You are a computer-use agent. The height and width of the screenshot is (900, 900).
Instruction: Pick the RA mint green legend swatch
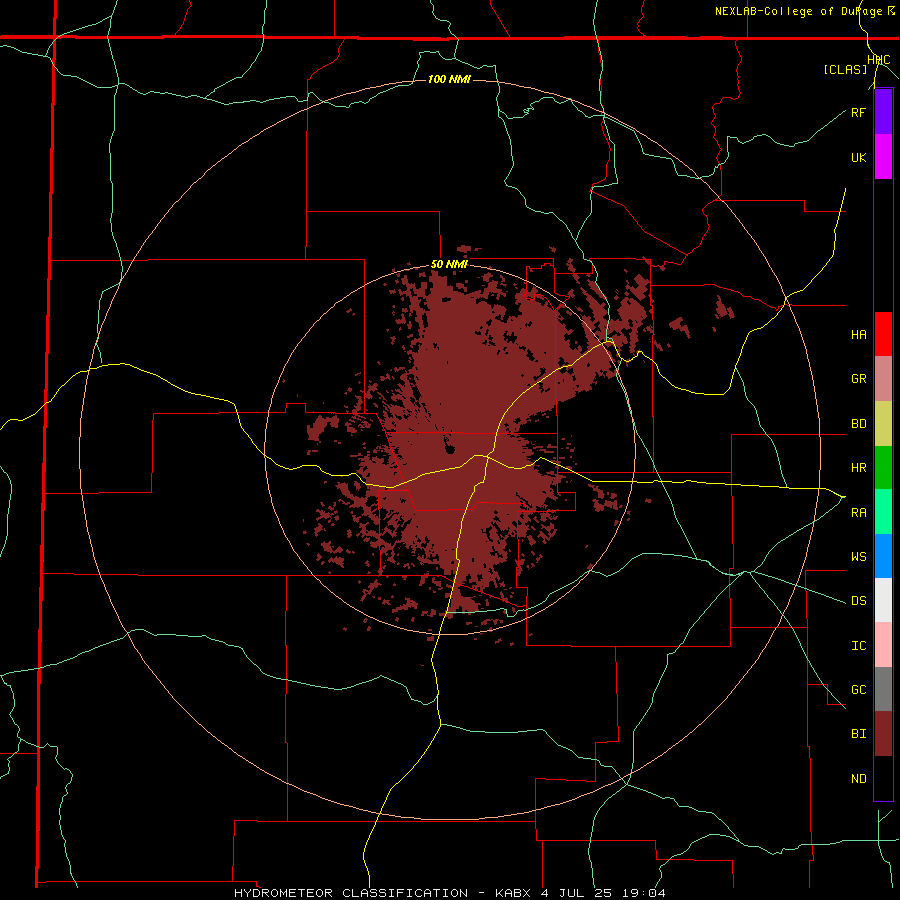883,512
